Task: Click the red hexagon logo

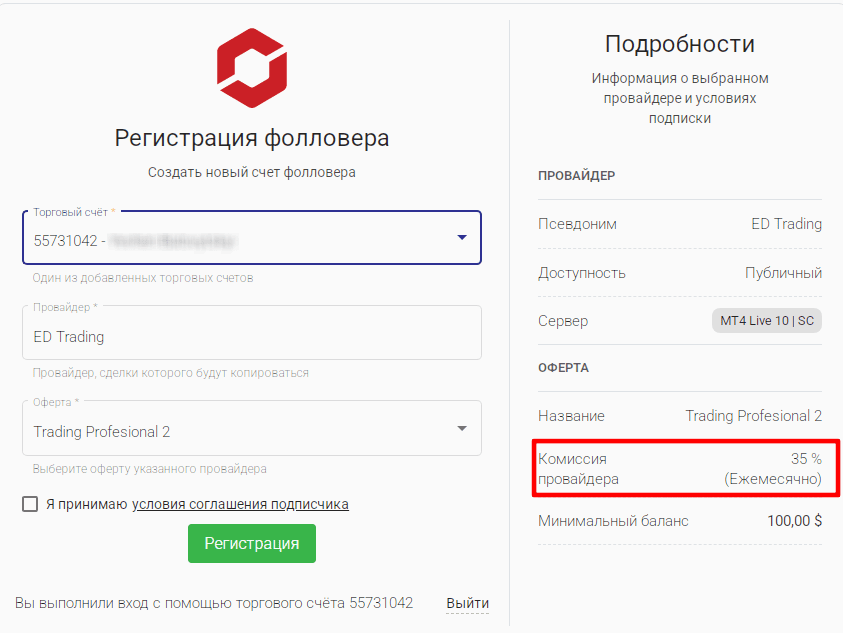Action: click(x=252, y=68)
